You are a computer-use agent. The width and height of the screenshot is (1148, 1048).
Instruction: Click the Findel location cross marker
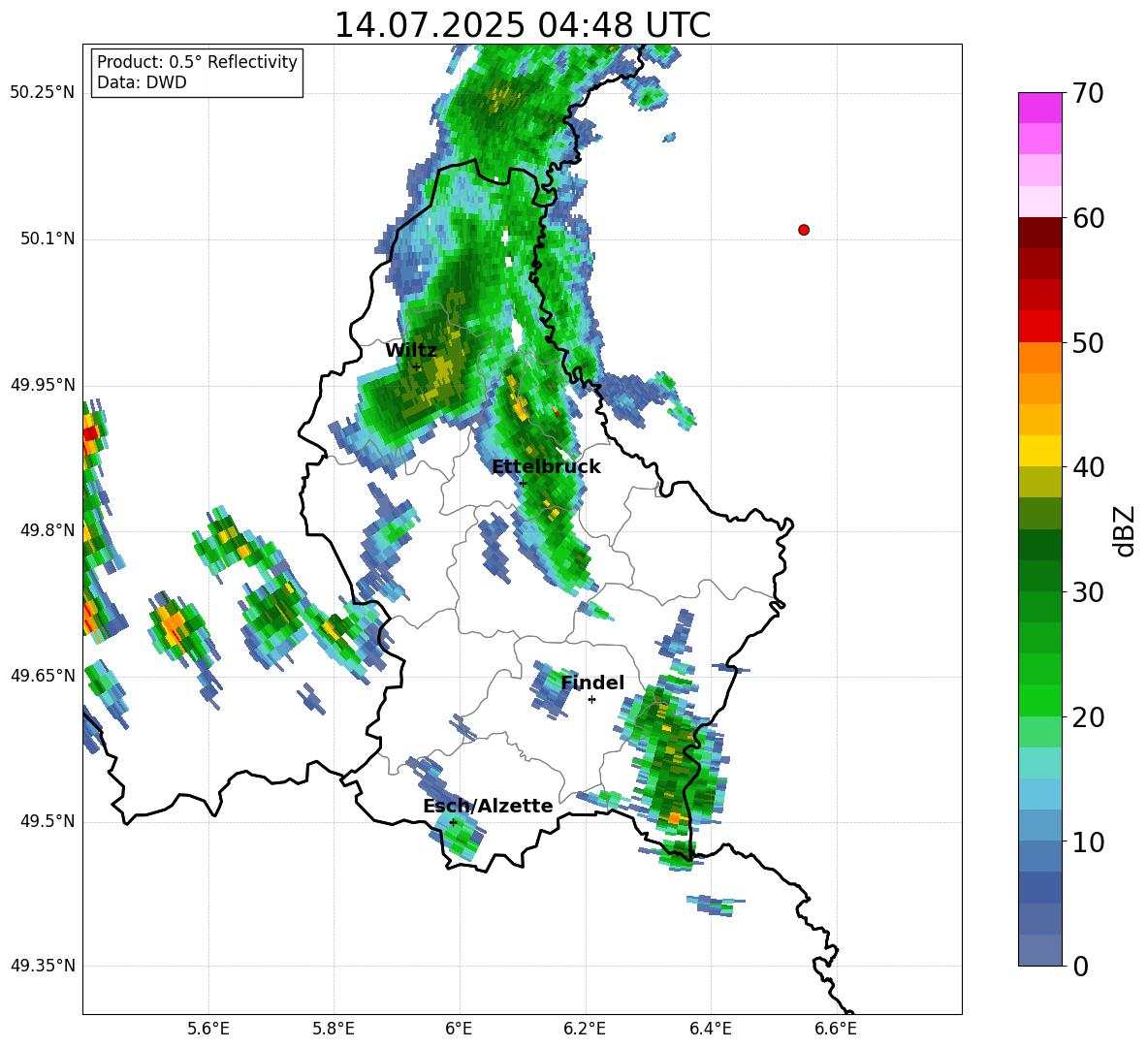pyautogui.click(x=591, y=700)
